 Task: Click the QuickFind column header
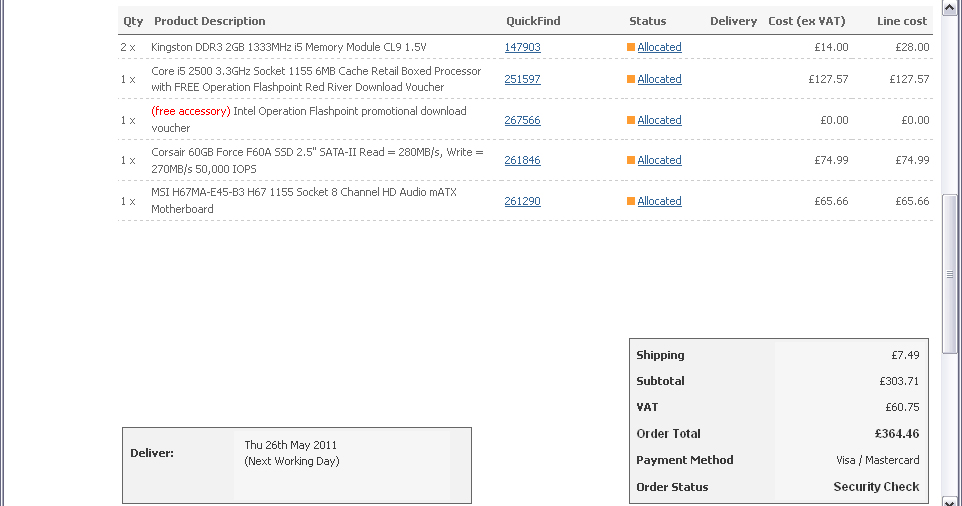click(533, 21)
